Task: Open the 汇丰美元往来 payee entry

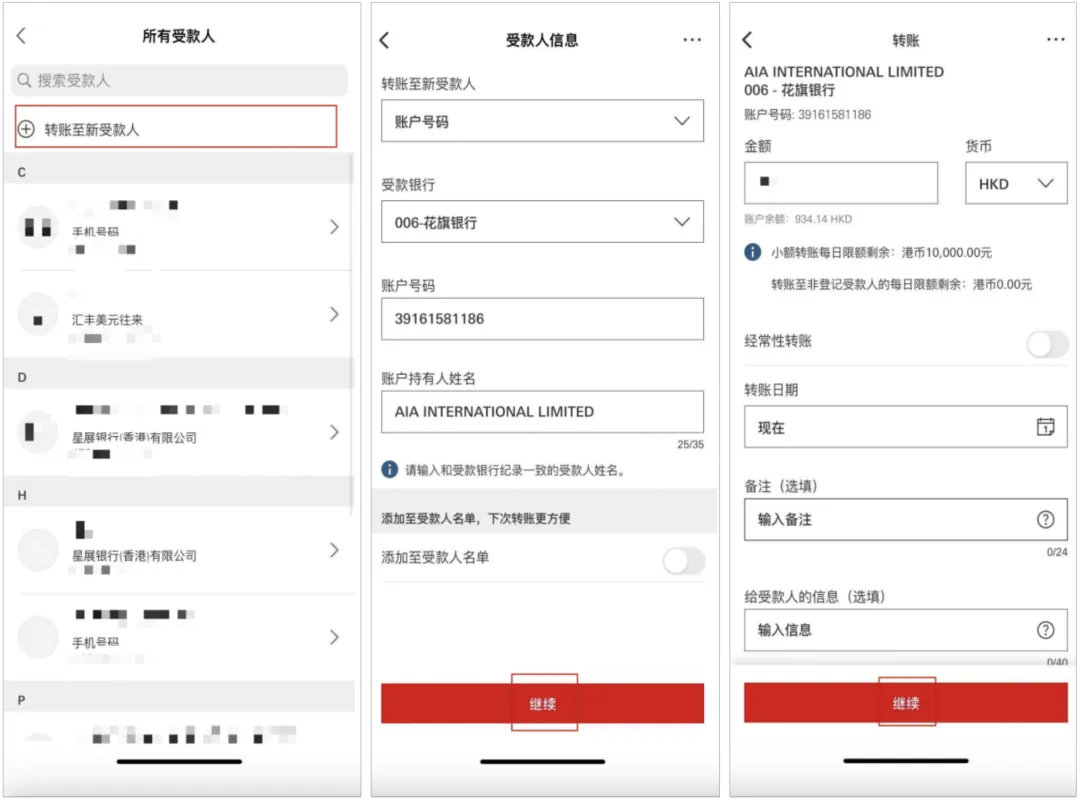Action: [x=179, y=315]
